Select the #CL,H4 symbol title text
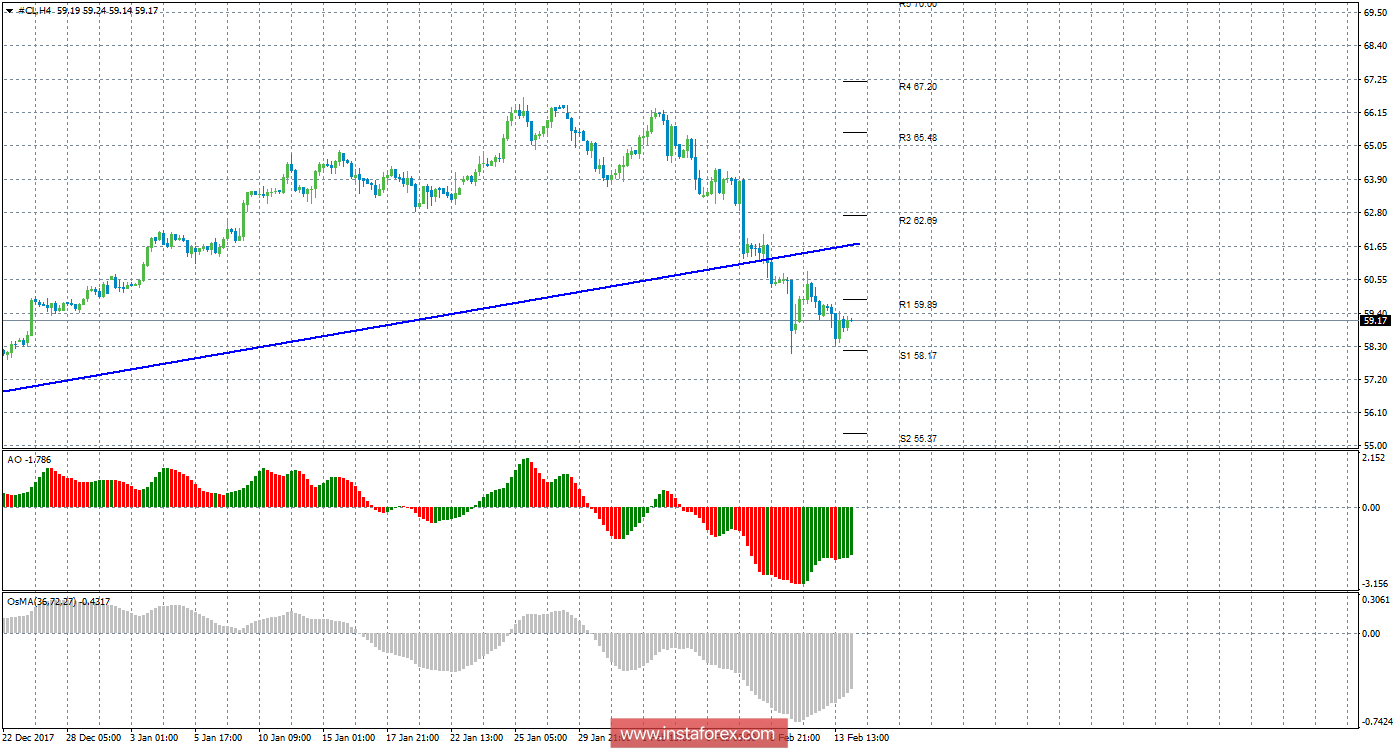1398x749 pixels. click(x=36, y=9)
